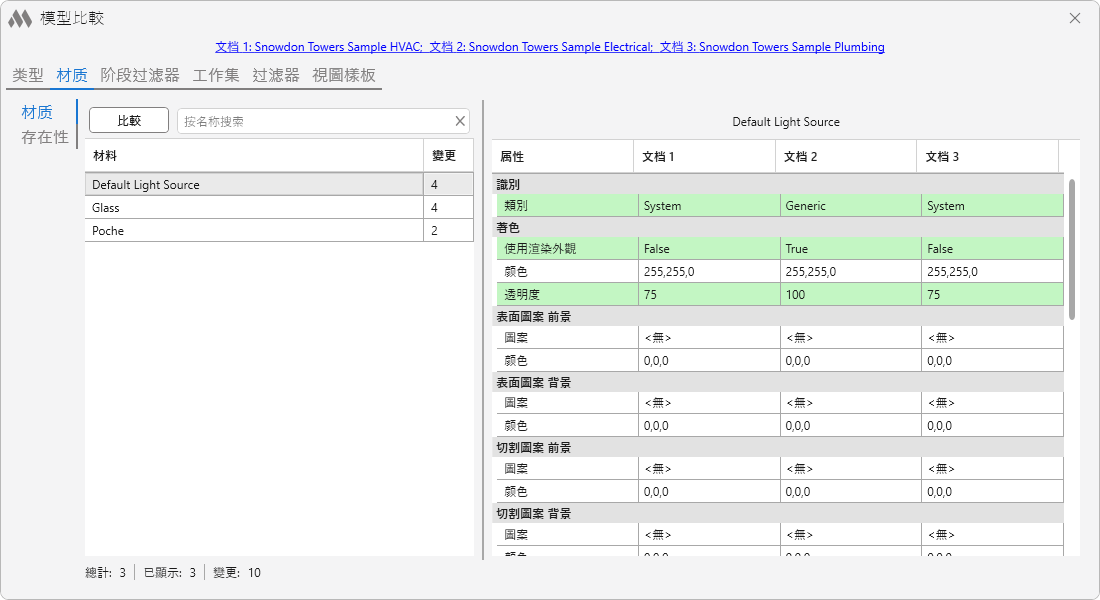Switch to the 过滤器 tab
The image size is (1100, 600).
(276, 75)
